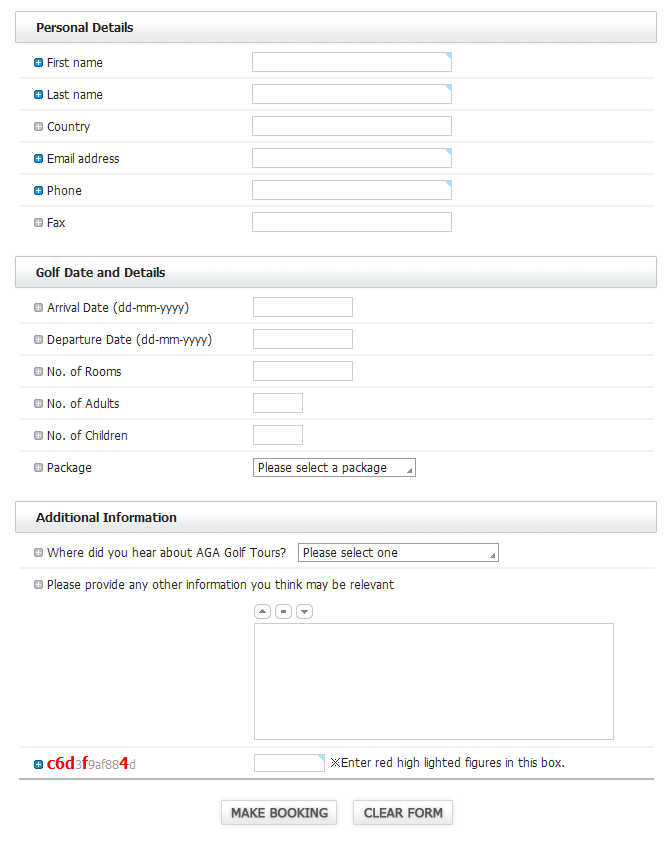Click the plus icon beside Email address
Image resolution: width=669 pixels, height=843 pixels.
pyautogui.click(x=39, y=159)
